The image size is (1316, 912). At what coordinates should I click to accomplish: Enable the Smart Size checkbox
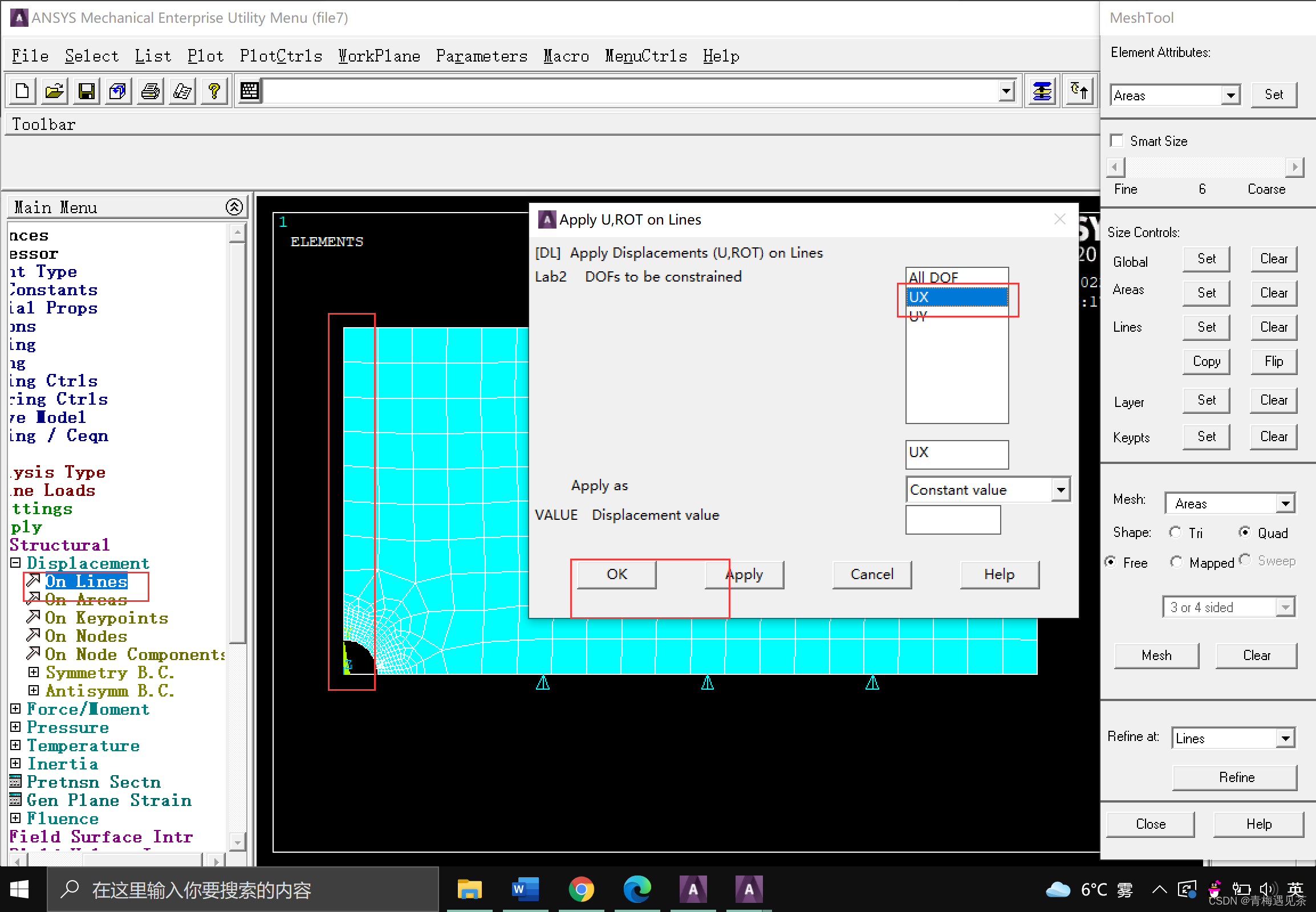pyautogui.click(x=1116, y=141)
